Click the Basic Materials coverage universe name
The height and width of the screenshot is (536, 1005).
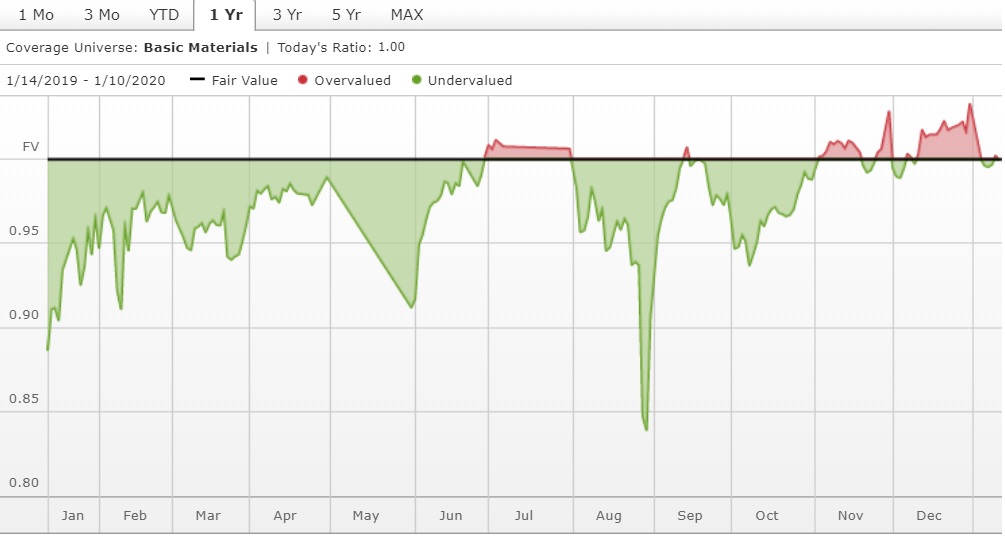tap(200, 47)
